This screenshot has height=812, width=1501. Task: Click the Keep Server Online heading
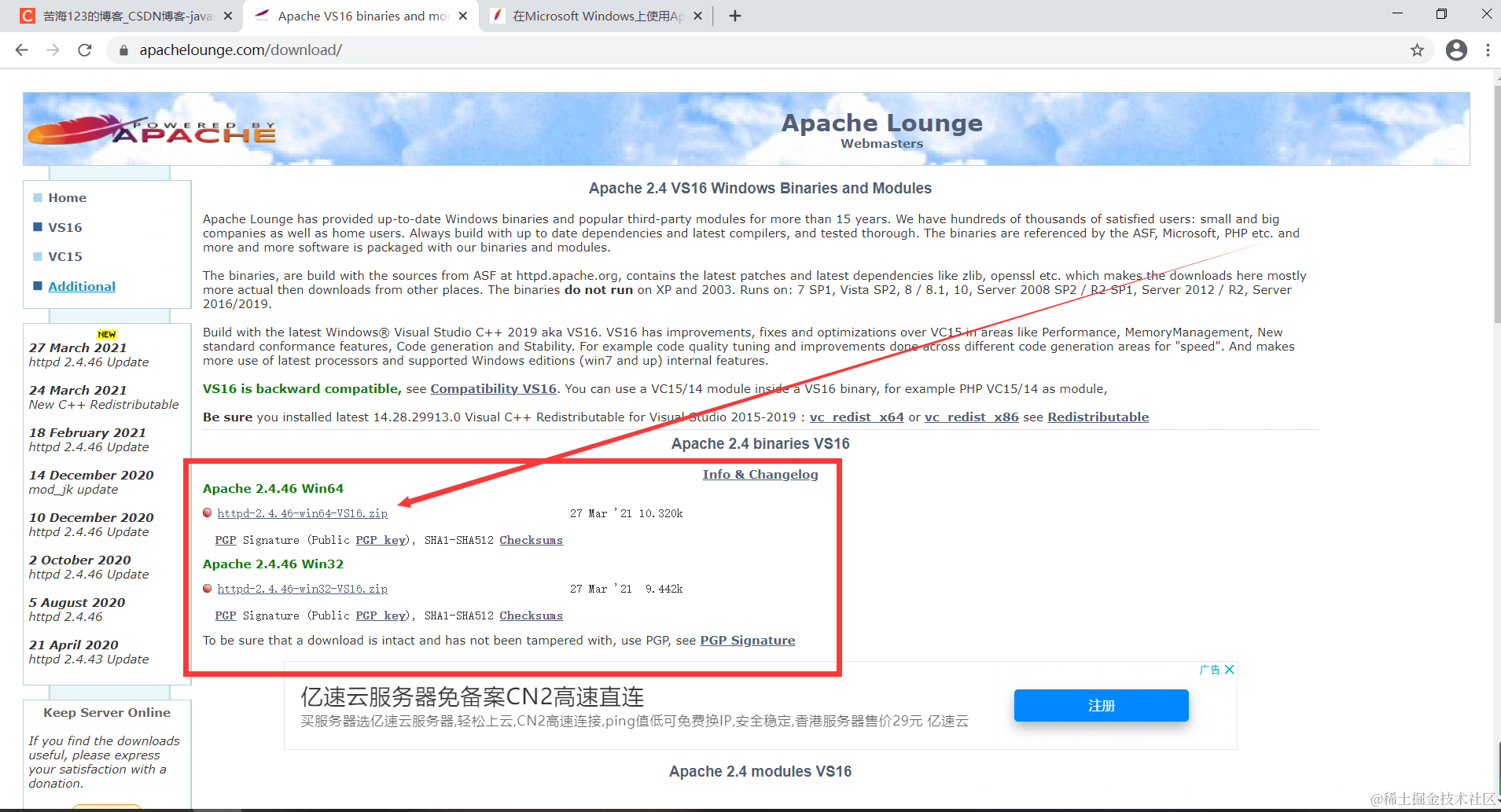(x=107, y=713)
